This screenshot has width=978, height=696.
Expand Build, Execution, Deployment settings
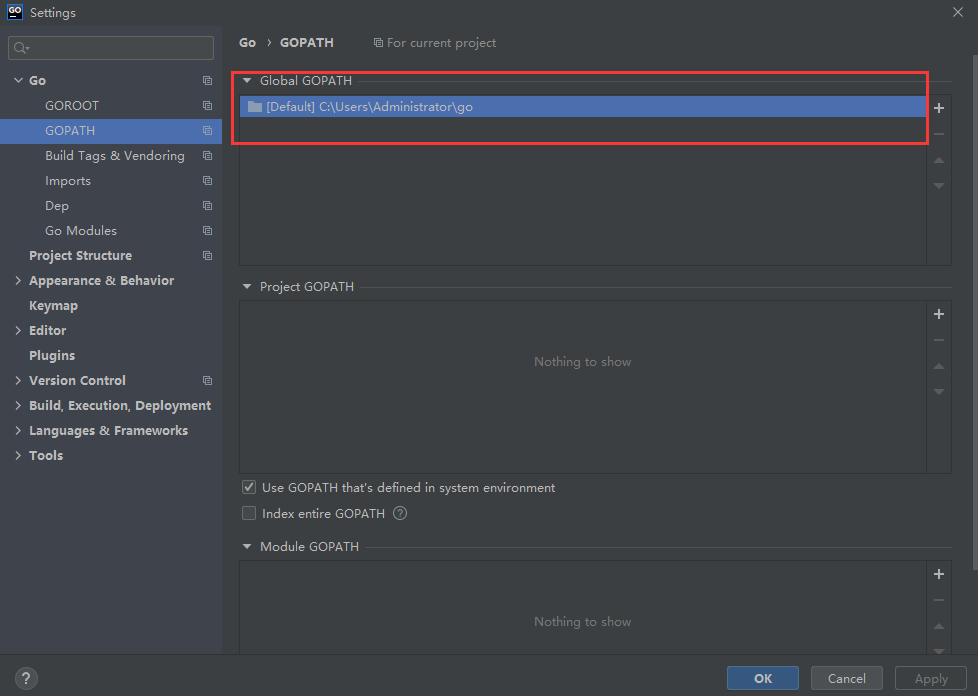[x=18, y=405]
